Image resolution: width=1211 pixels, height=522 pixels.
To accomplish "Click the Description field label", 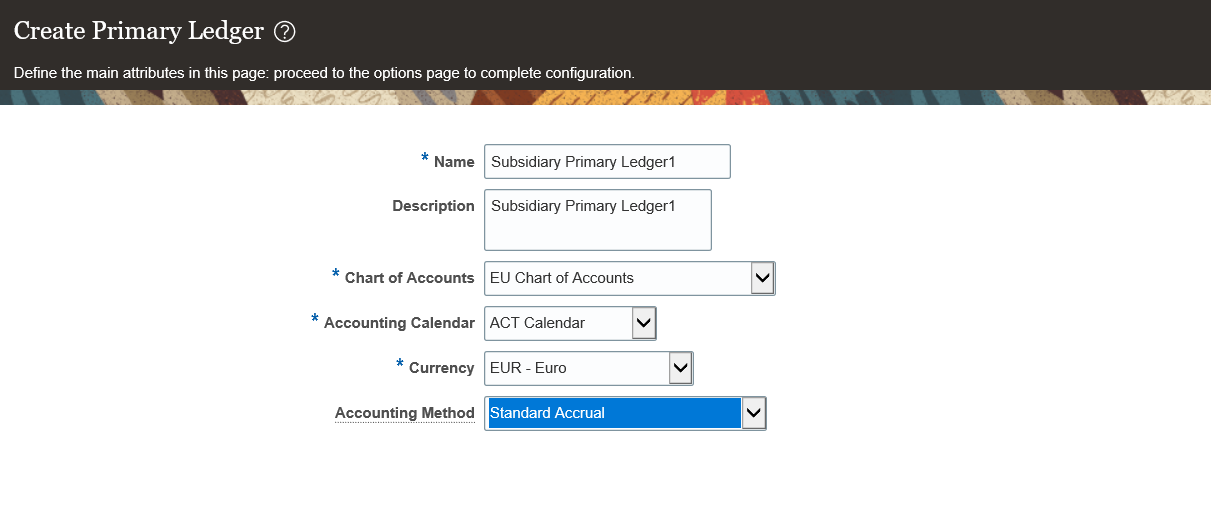I will pyautogui.click(x=433, y=206).
